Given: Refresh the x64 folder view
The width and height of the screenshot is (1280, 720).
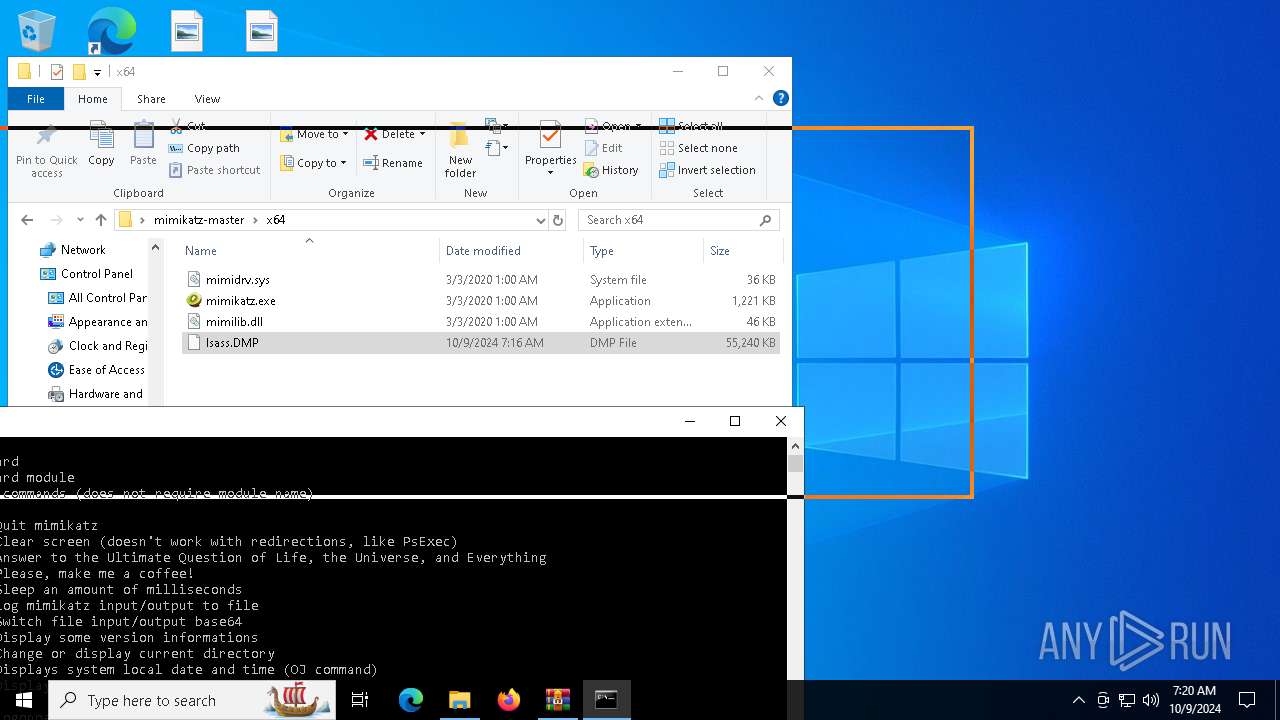Looking at the screenshot, I should (x=558, y=220).
